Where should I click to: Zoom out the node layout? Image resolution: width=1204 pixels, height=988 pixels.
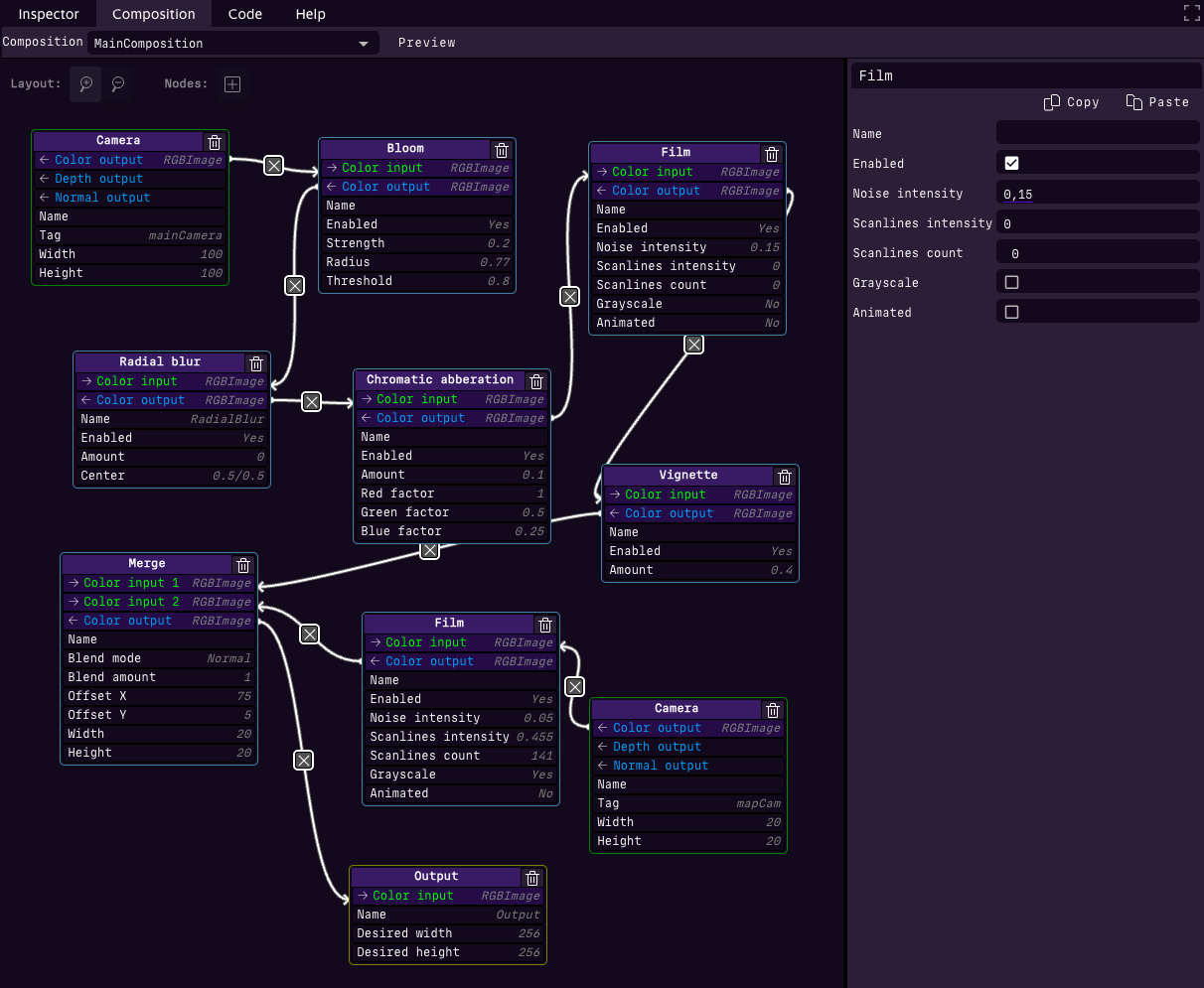118,84
